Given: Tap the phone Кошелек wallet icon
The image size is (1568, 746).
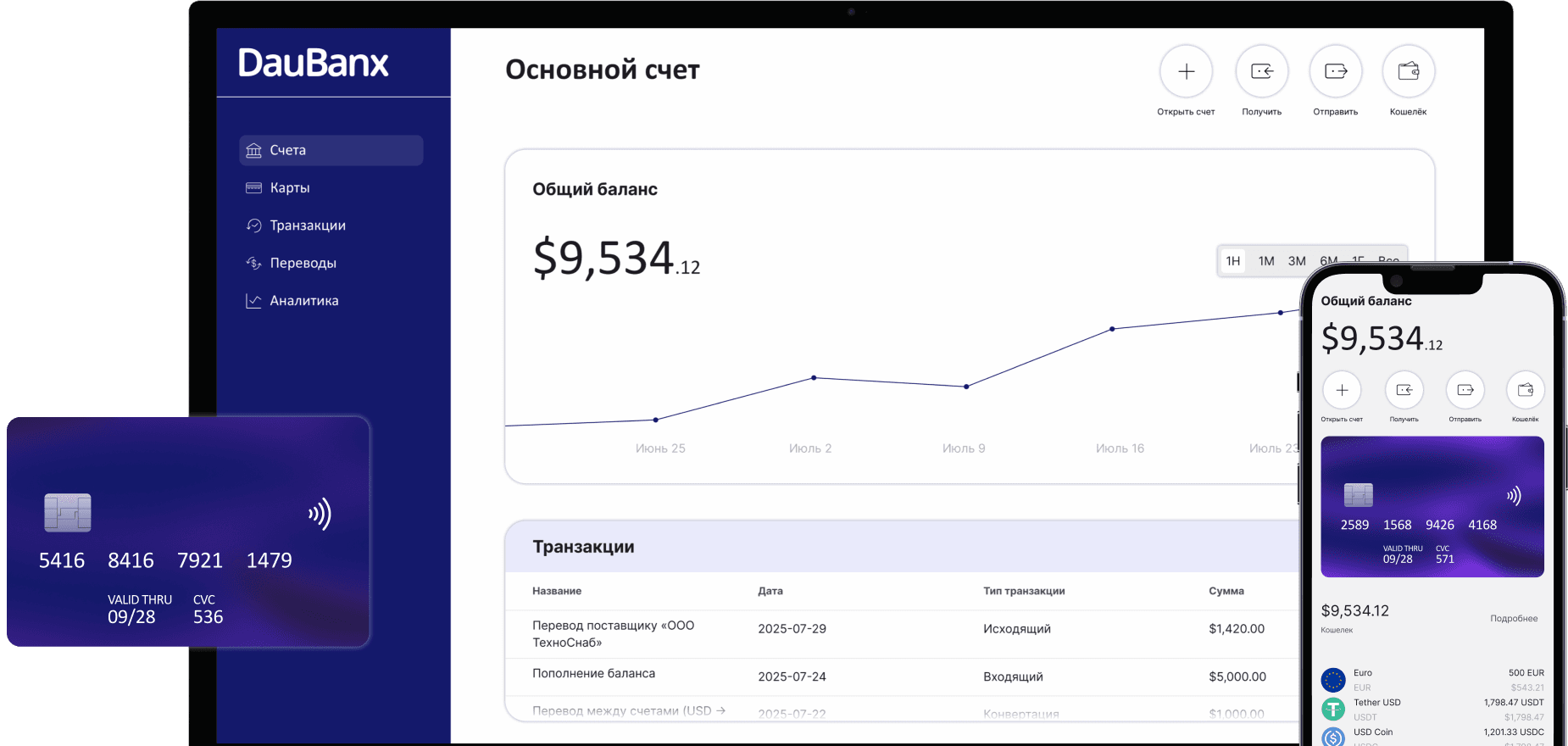Looking at the screenshot, I should point(1526,390).
